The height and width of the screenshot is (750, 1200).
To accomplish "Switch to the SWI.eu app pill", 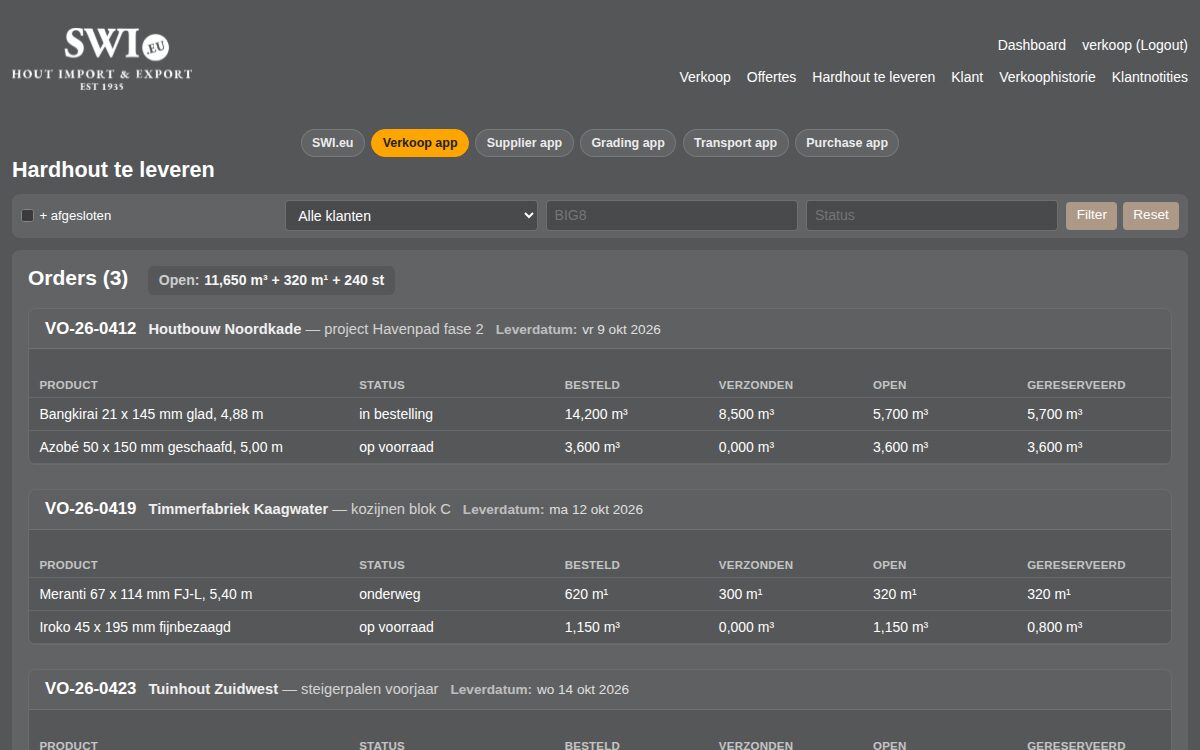I will click(333, 143).
